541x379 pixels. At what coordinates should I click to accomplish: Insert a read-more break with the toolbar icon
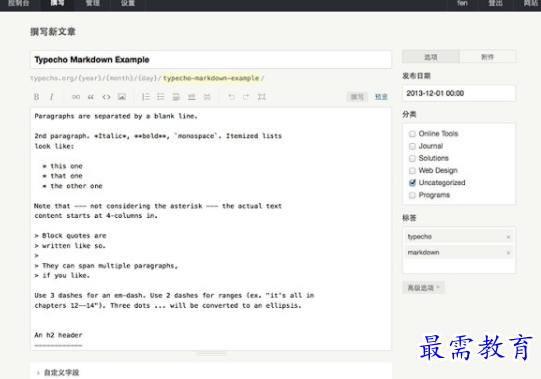click(207, 97)
